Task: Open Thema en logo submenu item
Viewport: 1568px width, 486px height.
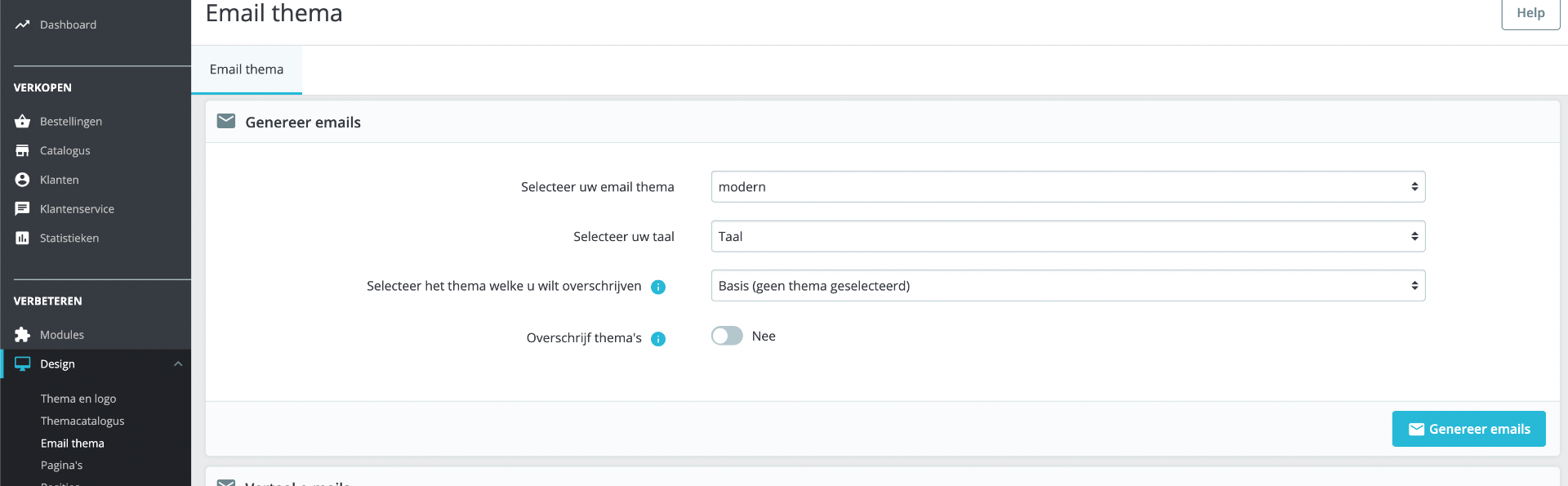Action: [78, 399]
